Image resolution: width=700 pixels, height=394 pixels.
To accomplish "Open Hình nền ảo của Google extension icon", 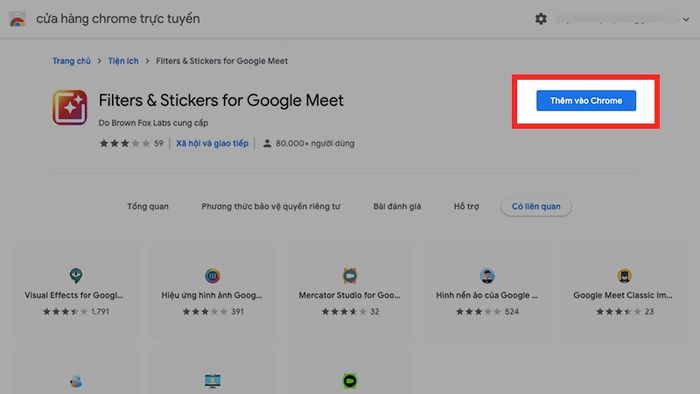I will [x=487, y=276].
